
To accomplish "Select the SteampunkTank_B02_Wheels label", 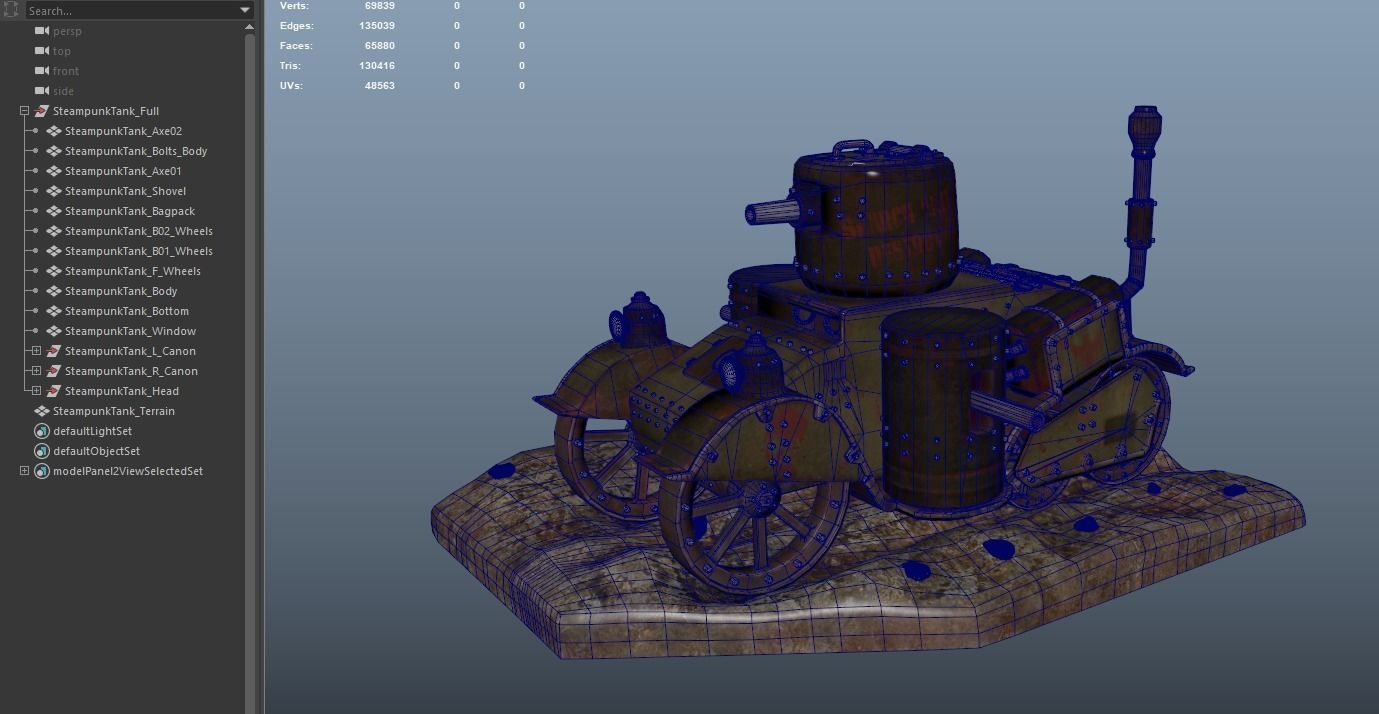I will 139,231.
